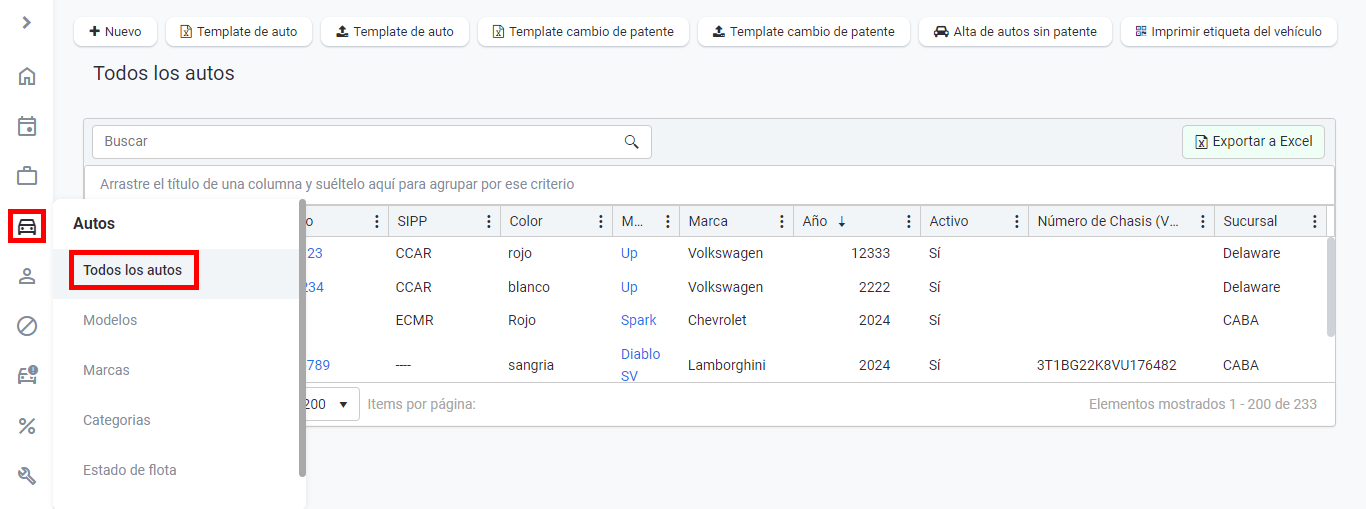1366x509 pixels.
Task: Click the car with alert badge sidebar icon
Action: 27,376
